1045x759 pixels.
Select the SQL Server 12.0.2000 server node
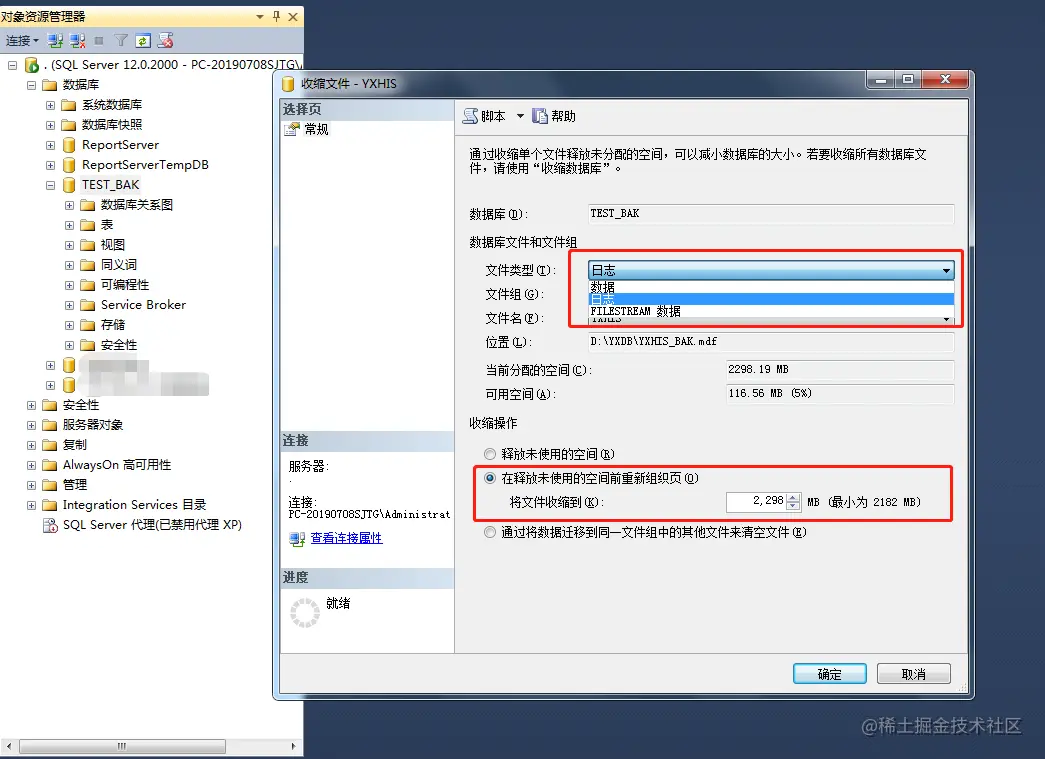tap(173, 65)
